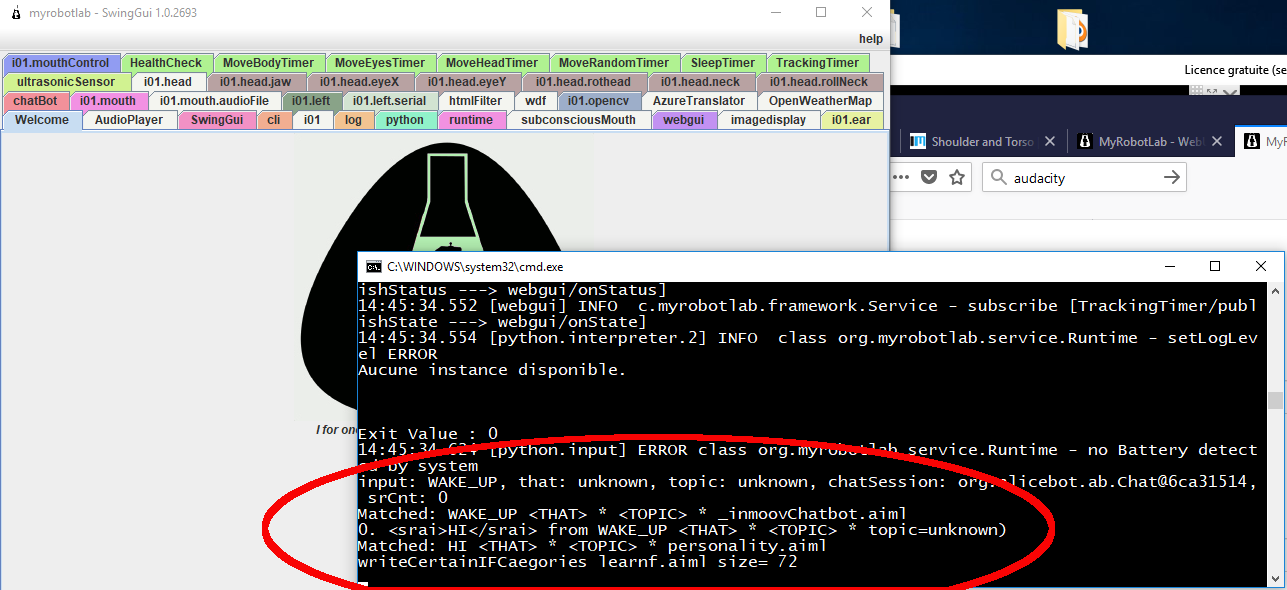Open i01.head.jaw tab
Viewport: 1287px width, 590px height.
point(256,82)
